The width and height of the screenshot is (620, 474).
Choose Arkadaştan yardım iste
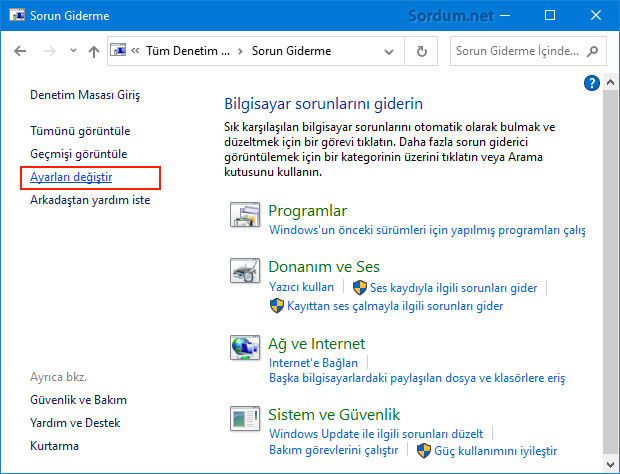(x=90, y=200)
